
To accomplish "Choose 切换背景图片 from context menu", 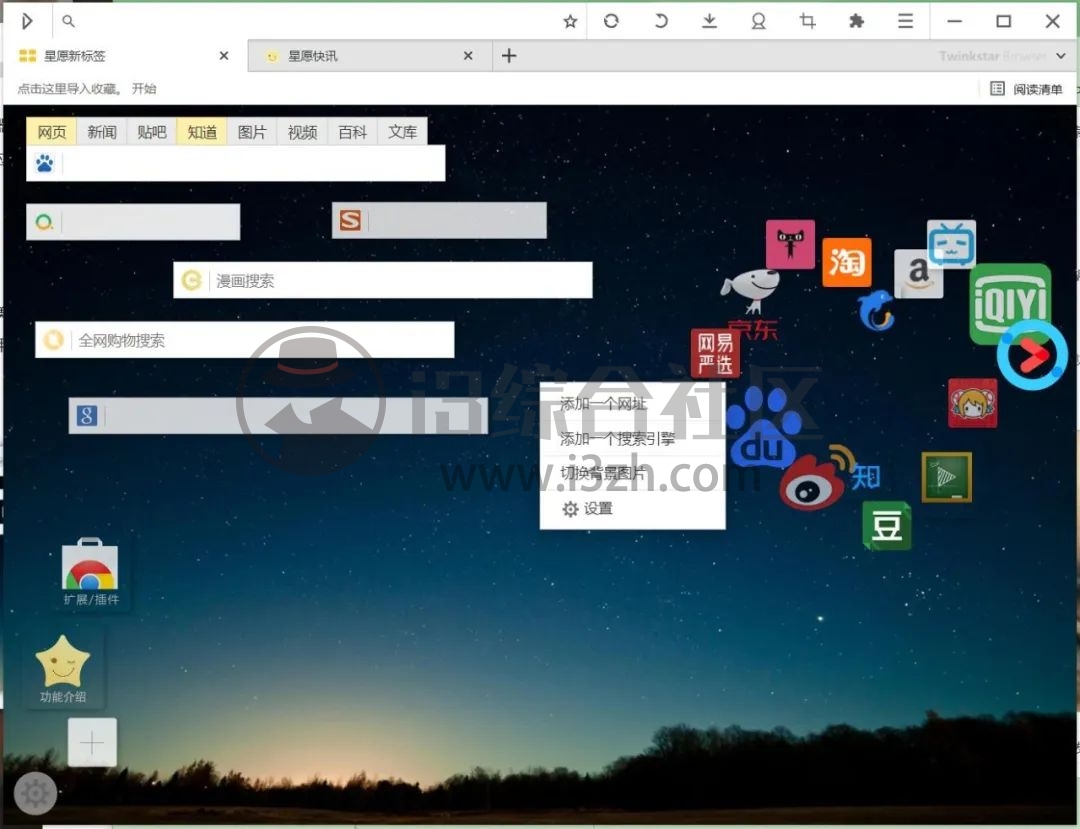I will coord(632,473).
